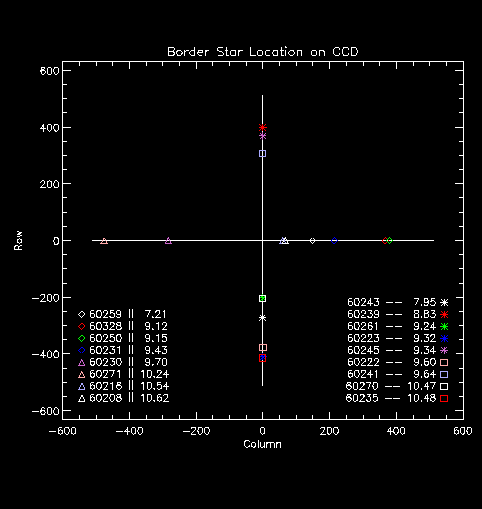This screenshot has width=482, height=509.
Task: Click the '600' tick label on the Row axis
Action: [x=50, y=71]
